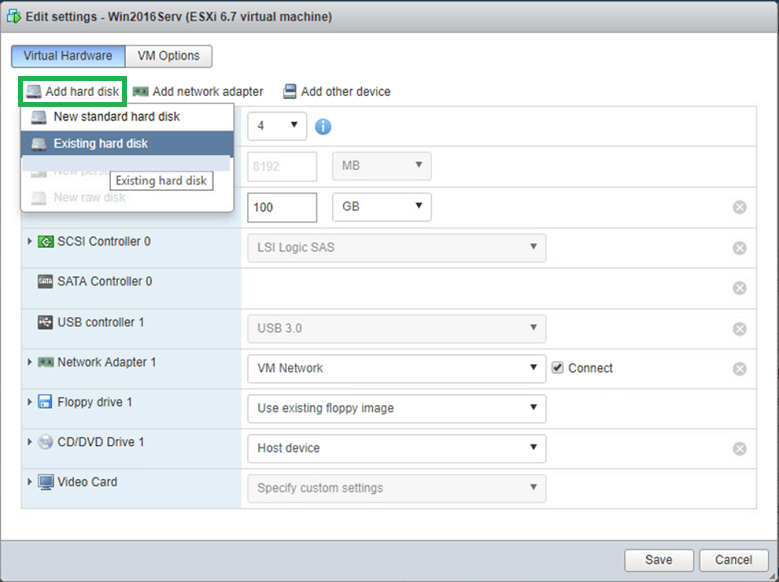This screenshot has width=779, height=582.
Task: Click the SATA Controller 0 label
Action: tap(105, 281)
